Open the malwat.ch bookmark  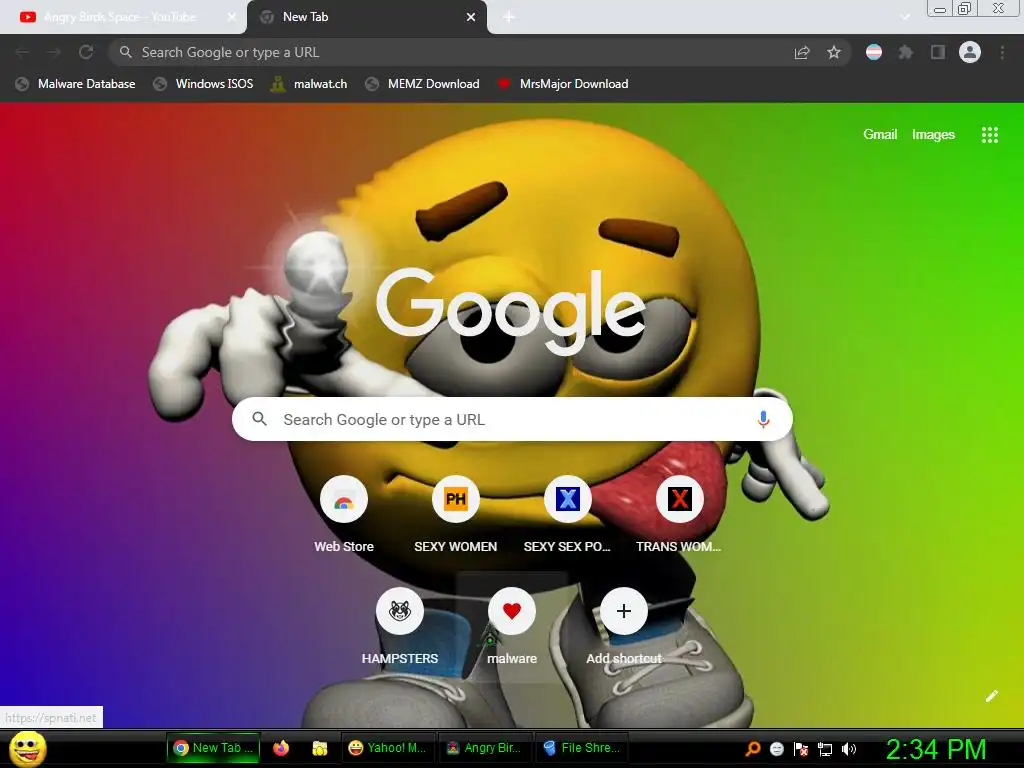click(309, 84)
